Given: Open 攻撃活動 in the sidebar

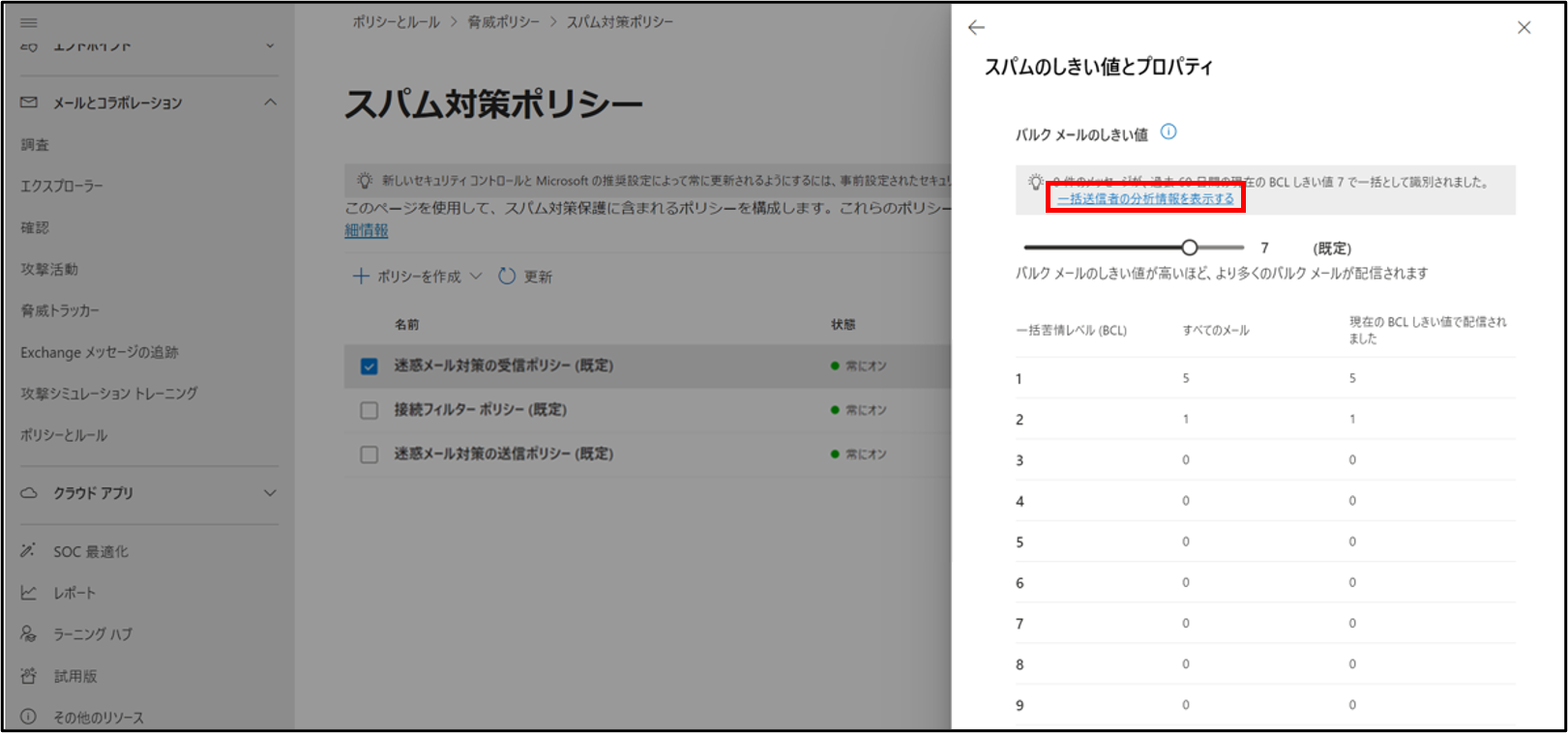Looking at the screenshot, I should click(49, 270).
